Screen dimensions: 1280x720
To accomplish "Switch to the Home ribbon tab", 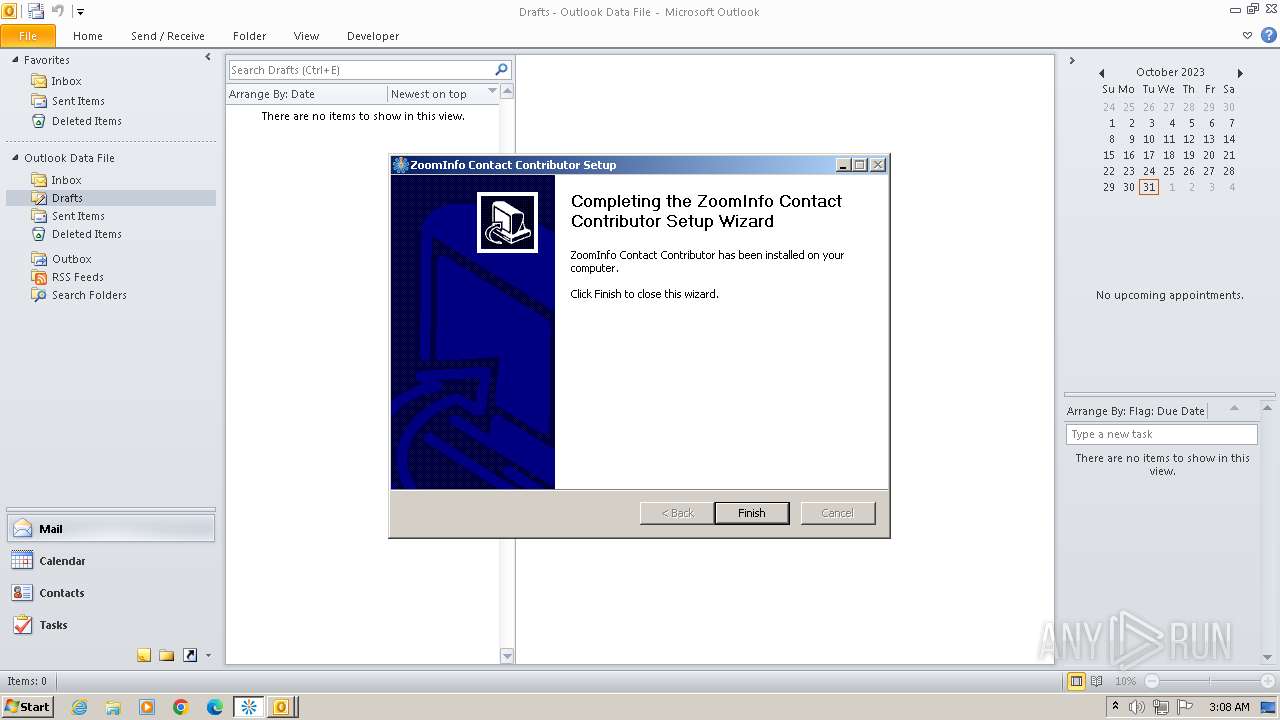I will [x=88, y=36].
